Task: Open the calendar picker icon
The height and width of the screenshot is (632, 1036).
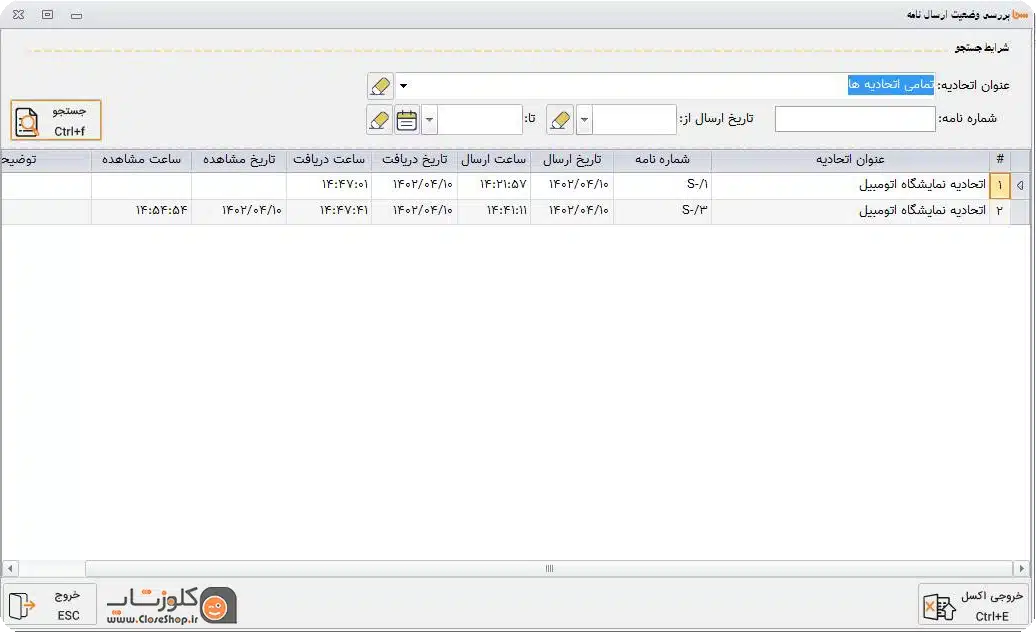Action: point(407,120)
